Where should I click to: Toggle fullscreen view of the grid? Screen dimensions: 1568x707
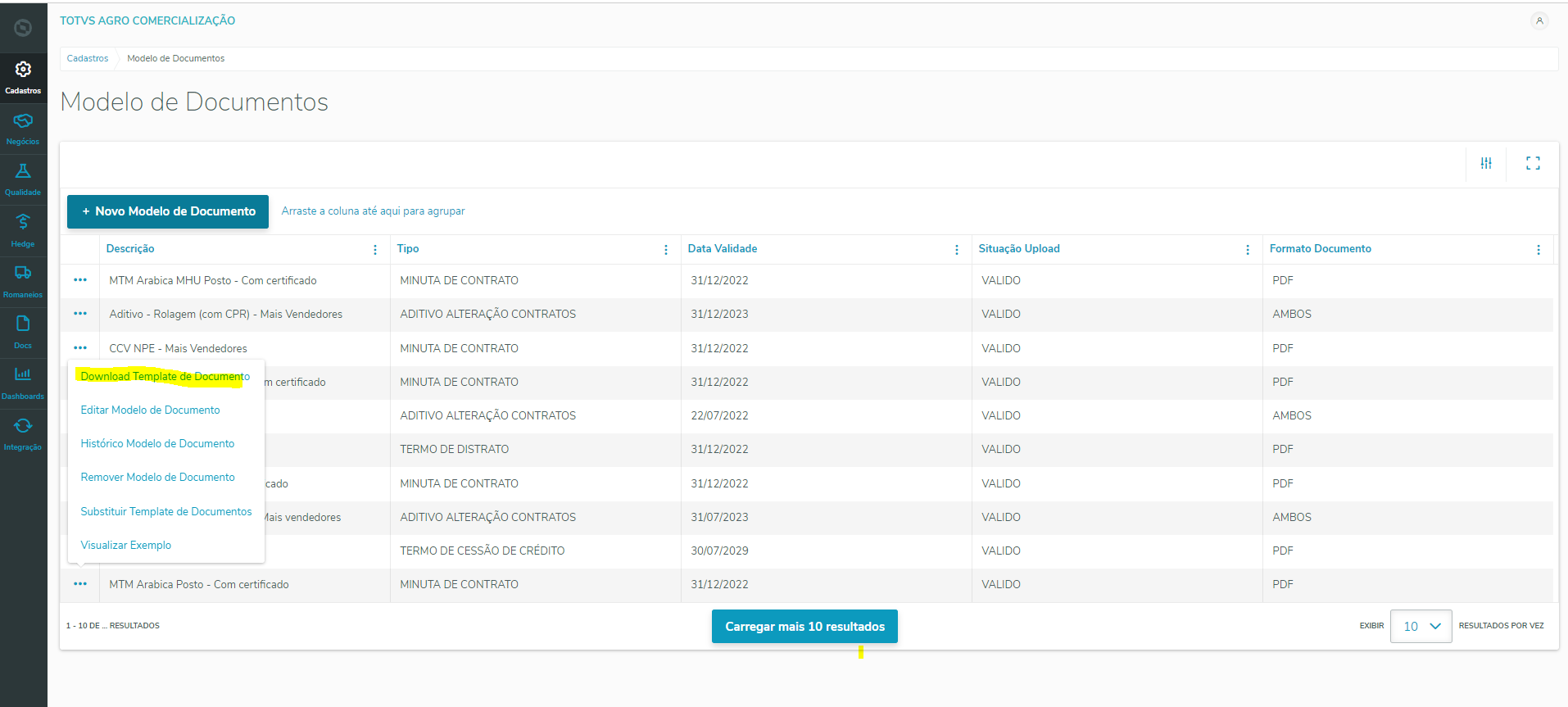(1533, 164)
